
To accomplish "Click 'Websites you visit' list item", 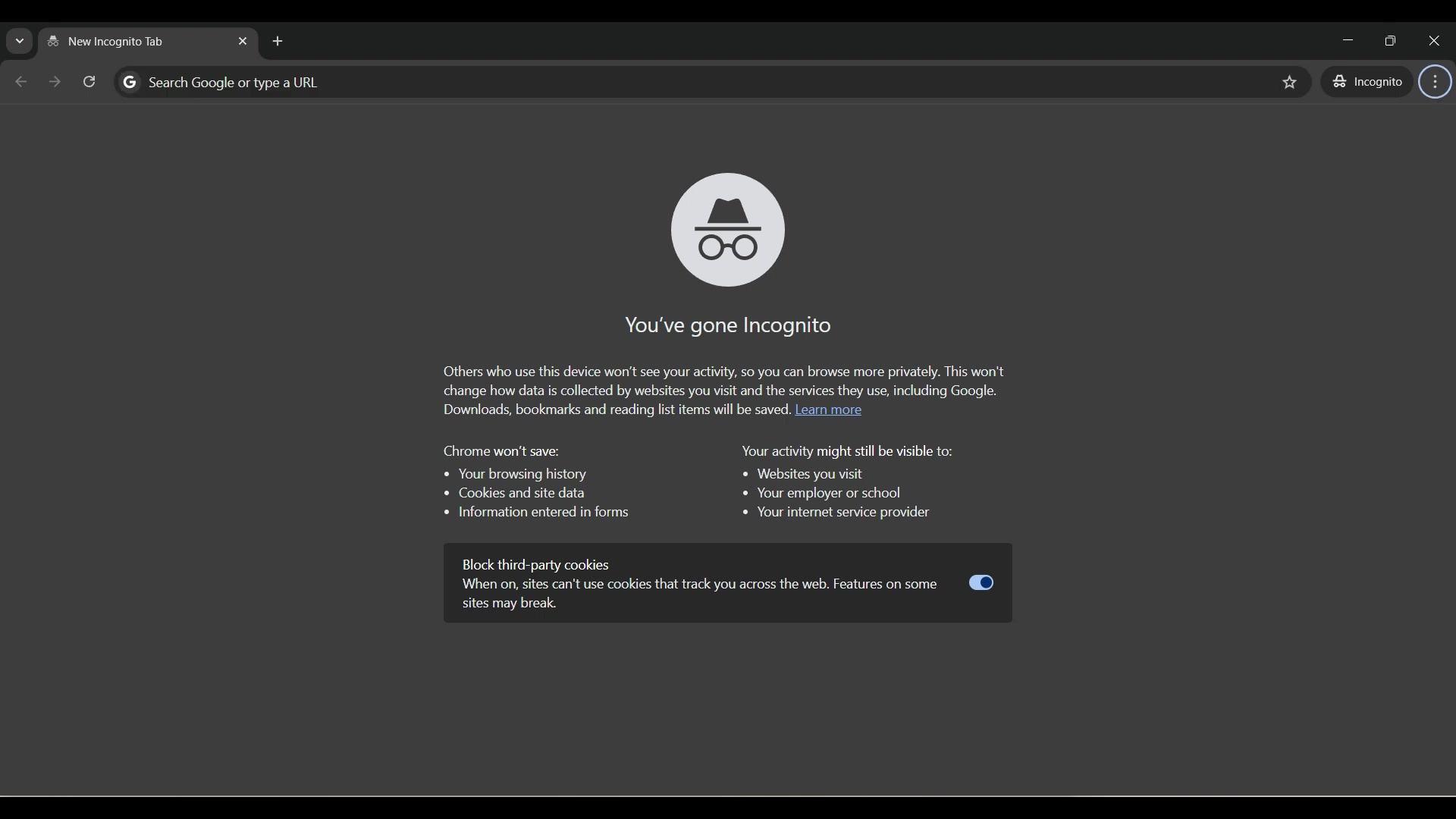I will pos(810,475).
